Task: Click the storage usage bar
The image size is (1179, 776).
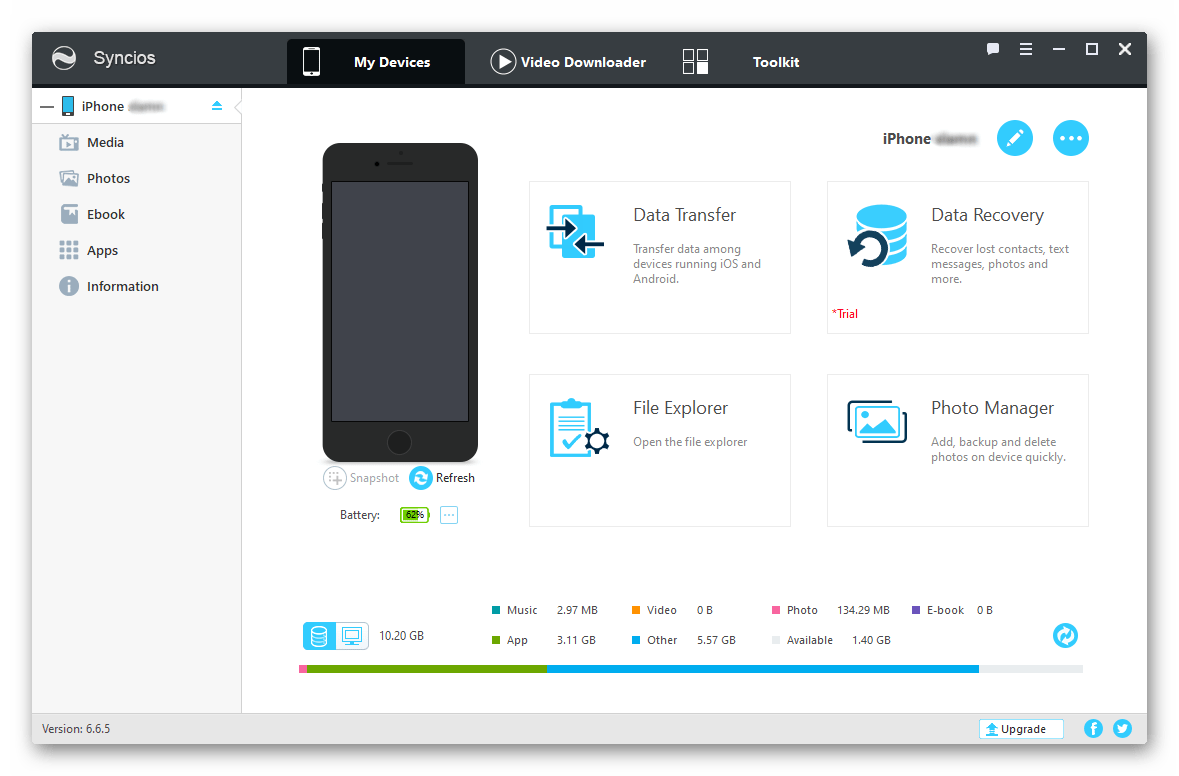Action: [x=690, y=668]
